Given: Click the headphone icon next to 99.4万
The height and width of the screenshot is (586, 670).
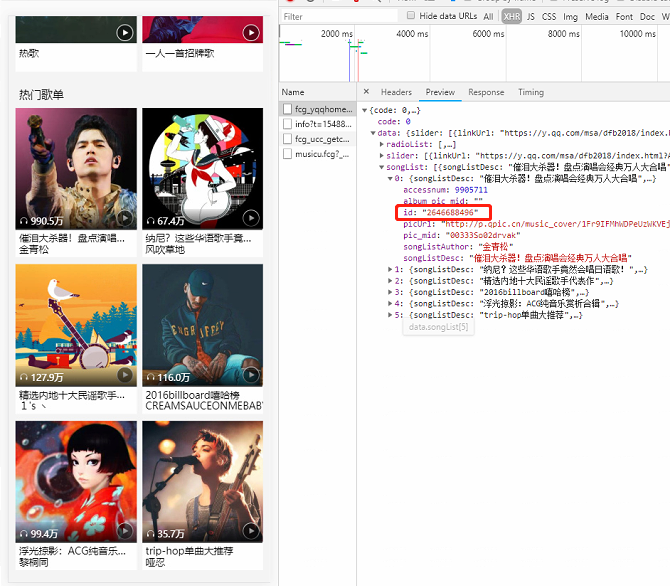Looking at the screenshot, I should tap(24, 534).
